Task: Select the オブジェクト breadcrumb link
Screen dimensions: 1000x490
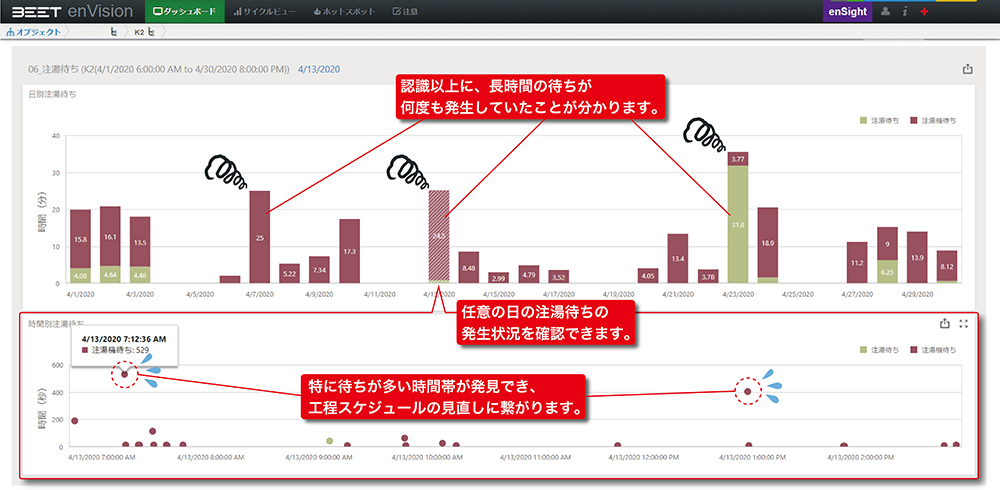Action: click(x=34, y=31)
